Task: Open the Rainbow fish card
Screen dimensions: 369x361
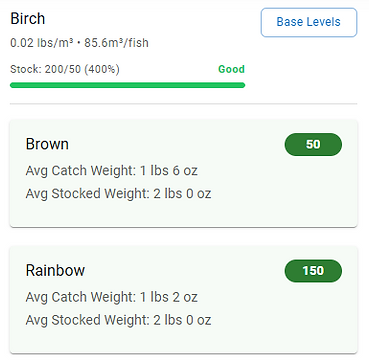Action: tap(184, 299)
